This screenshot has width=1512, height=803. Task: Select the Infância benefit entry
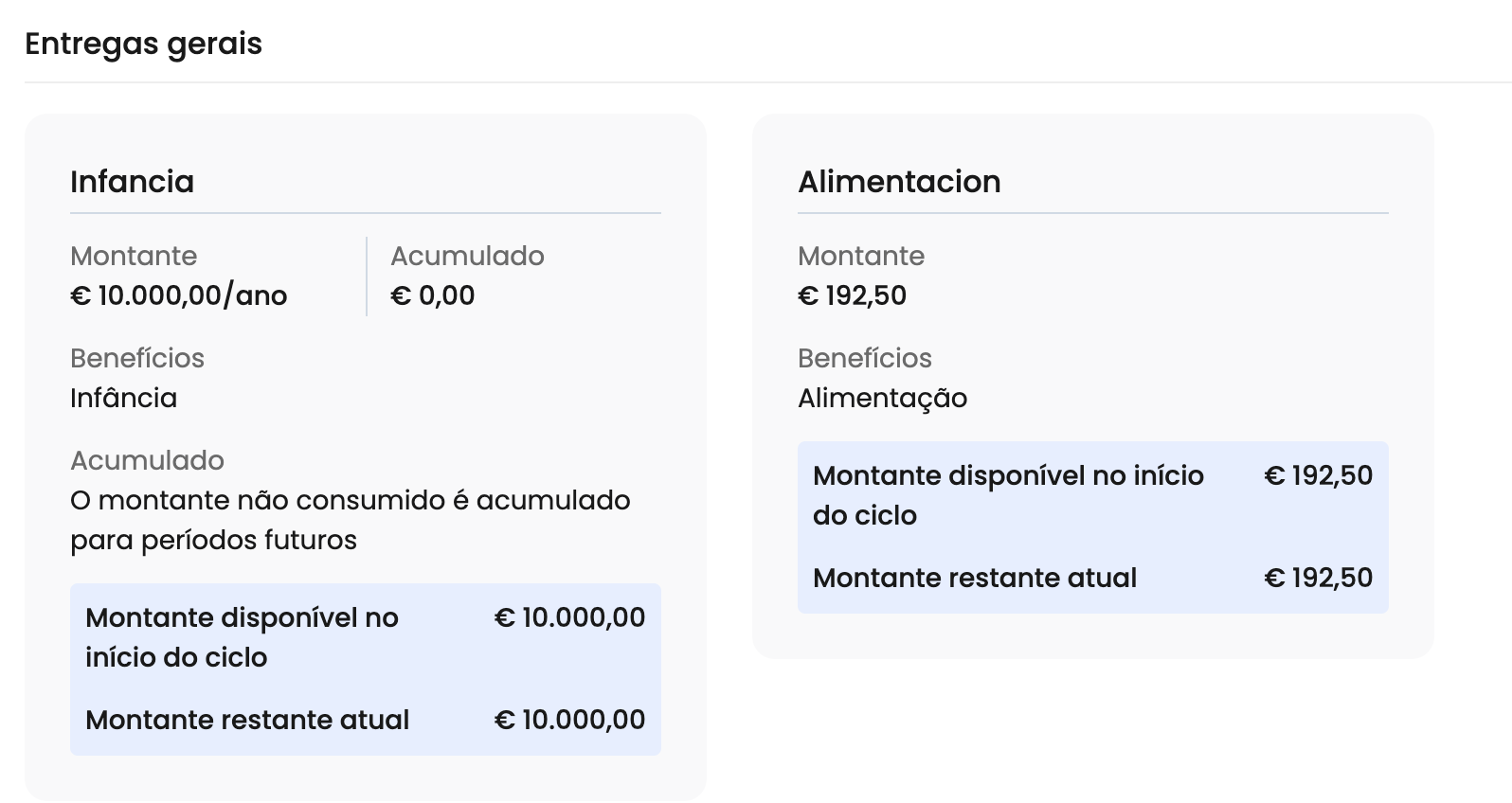tap(123, 398)
